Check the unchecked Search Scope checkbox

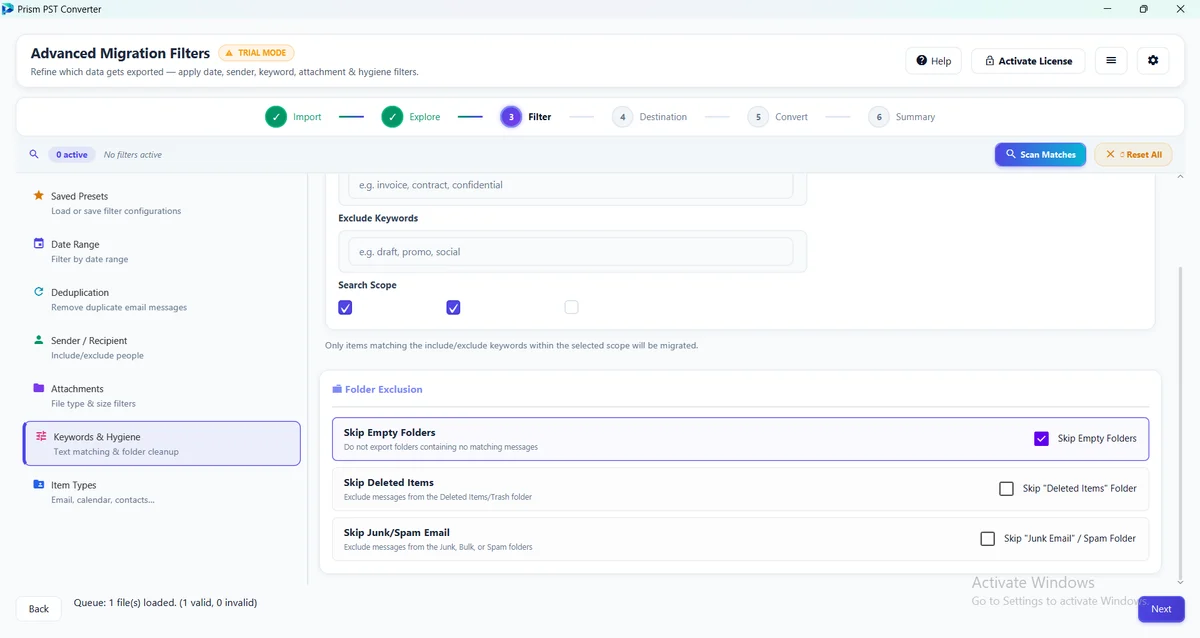(571, 307)
